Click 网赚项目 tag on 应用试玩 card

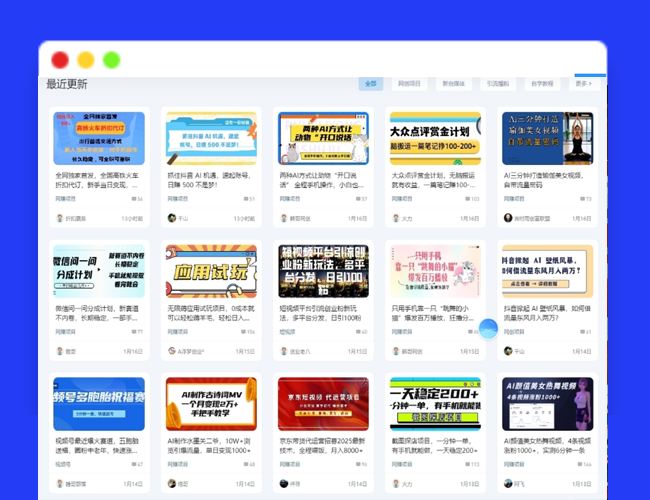[x=178, y=332]
